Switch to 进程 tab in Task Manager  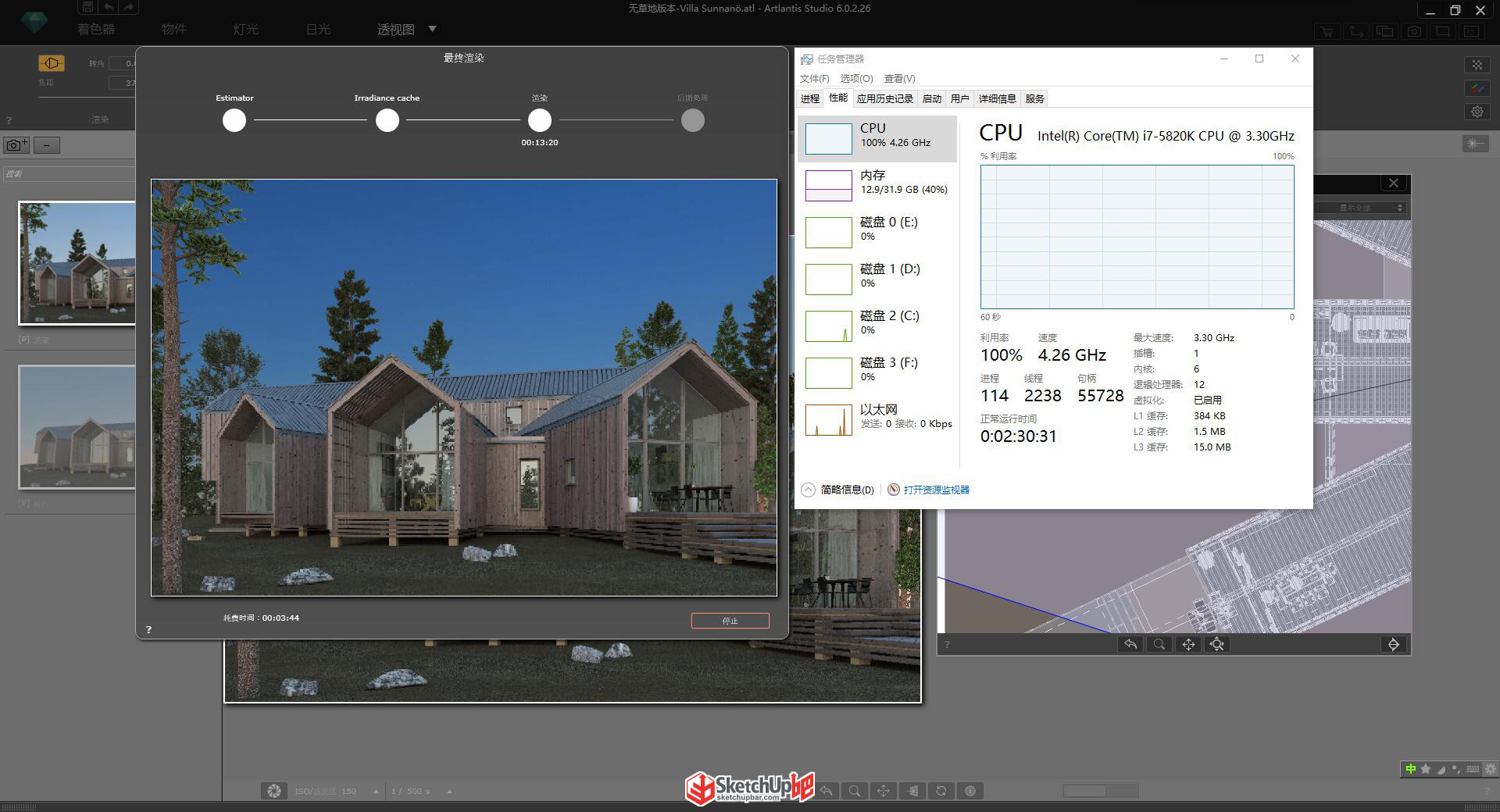tap(810, 99)
